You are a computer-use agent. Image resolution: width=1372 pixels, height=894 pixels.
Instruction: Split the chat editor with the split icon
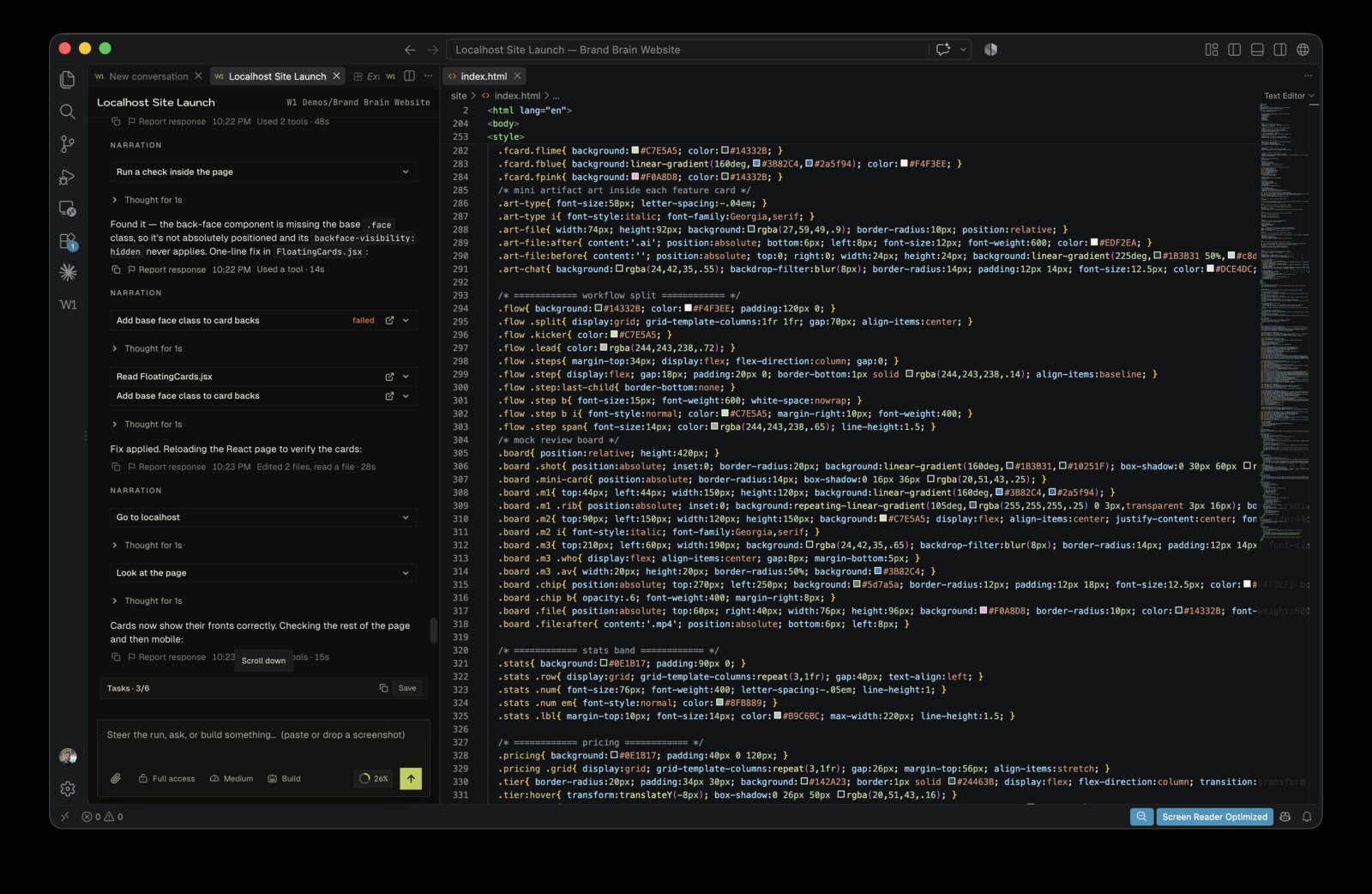pyautogui.click(x=410, y=76)
